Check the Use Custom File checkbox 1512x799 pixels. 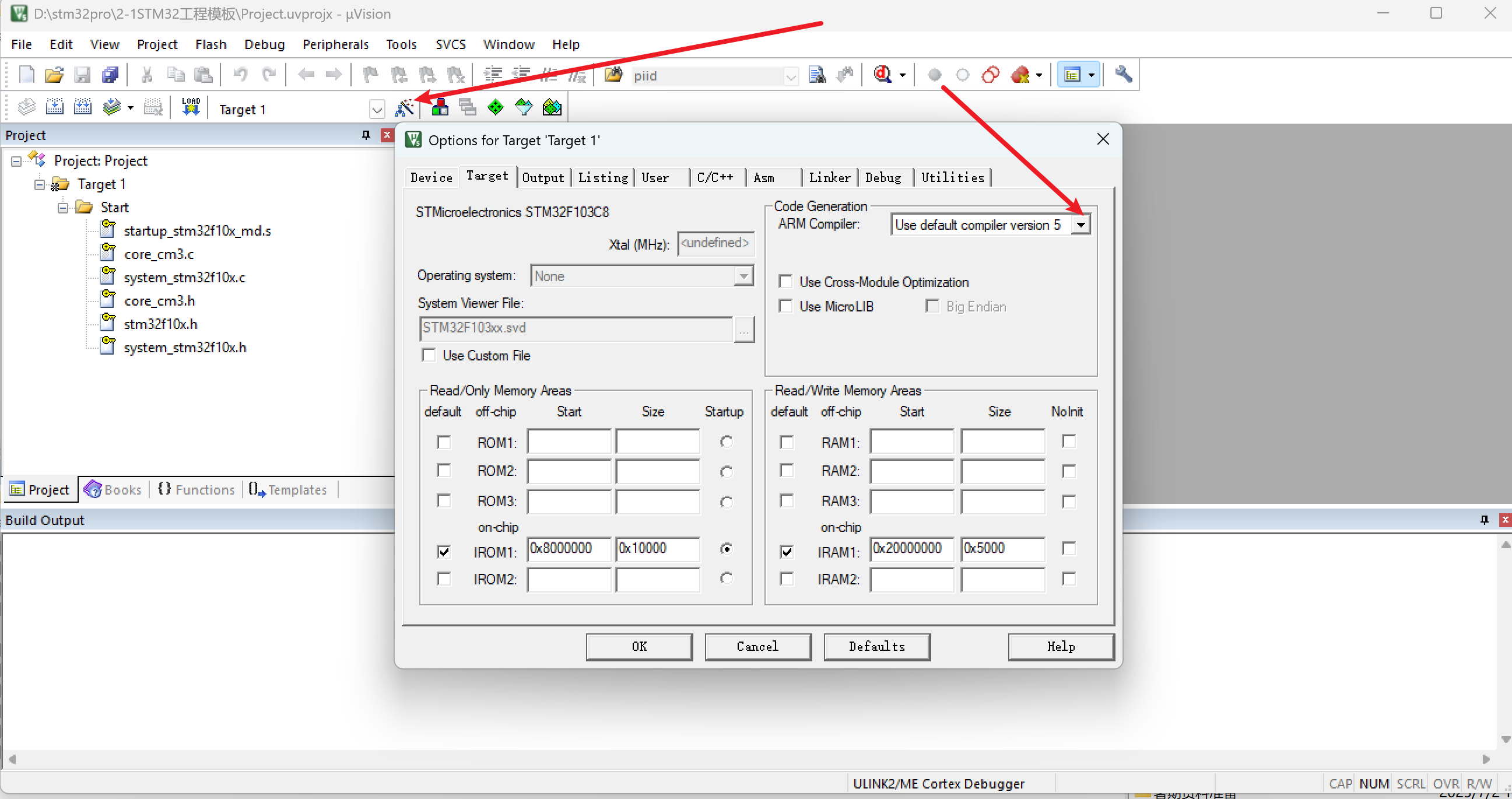[429, 356]
